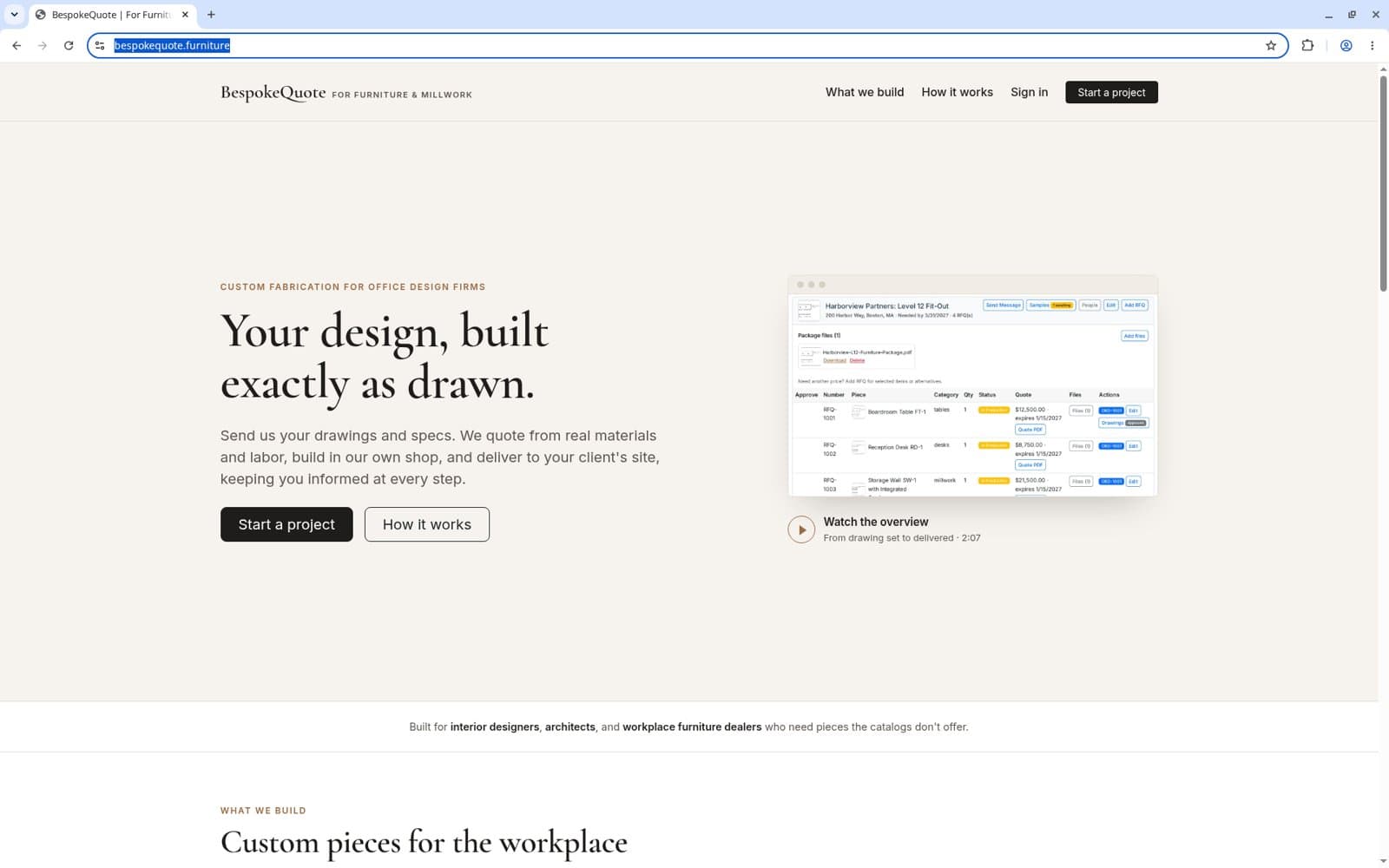Open the browser extensions puzzle icon
This screenshot has height=868, width=1389.
point(1307,45)
